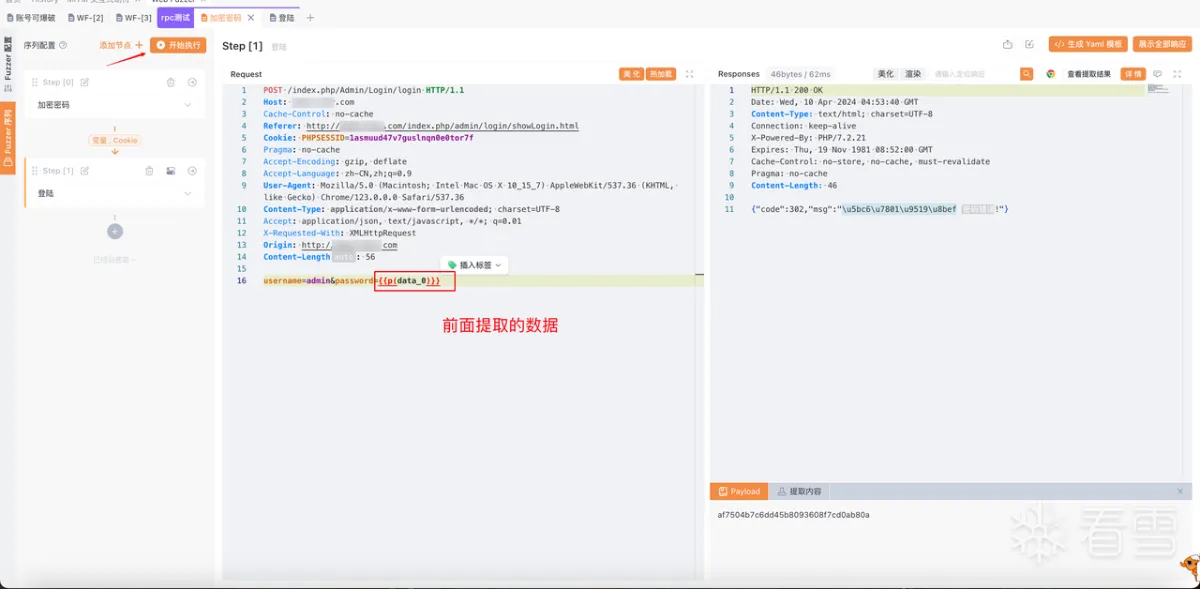Open Step [1] card view icon
The width and height of the screenshot is (1200, 589).
pos(171,171)
